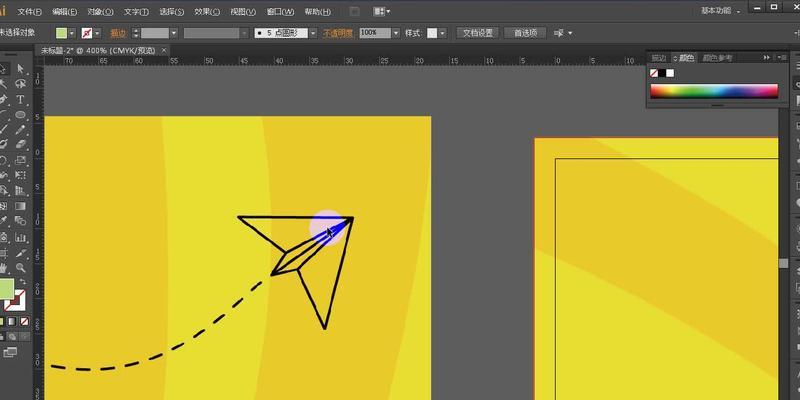Screen dimensions: 800x400
Task: Open arrange documents layout icon
Action: point(382,11)
